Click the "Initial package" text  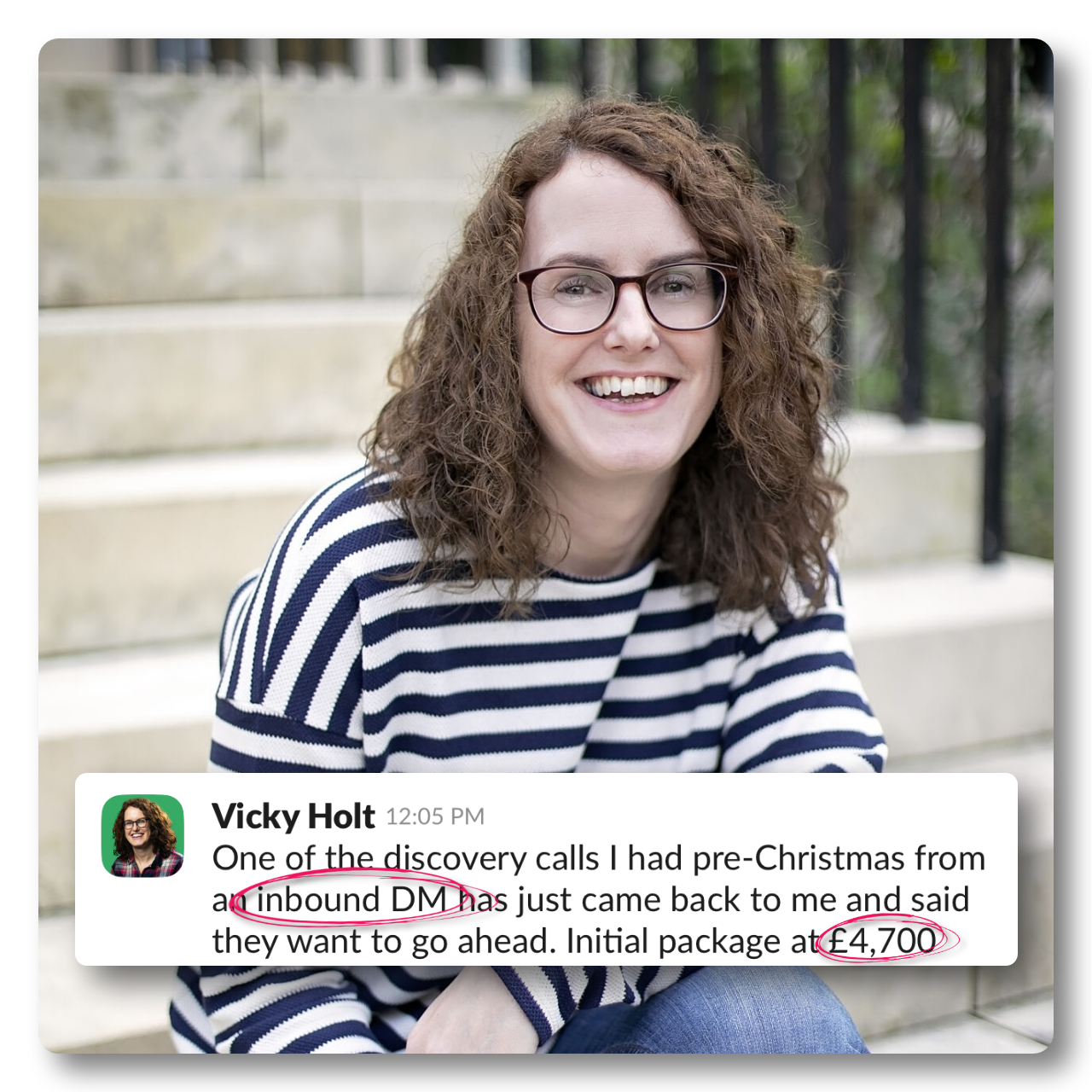672,942
